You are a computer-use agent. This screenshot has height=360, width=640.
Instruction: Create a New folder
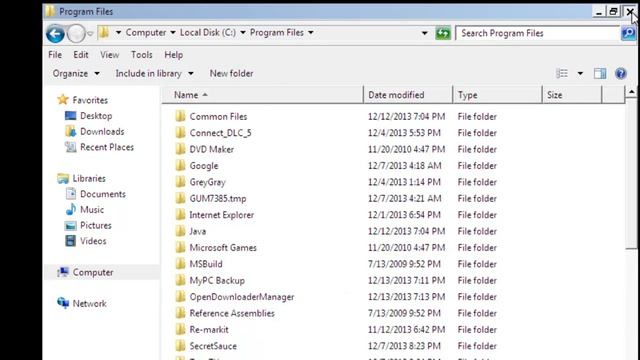tap(231, 73)
